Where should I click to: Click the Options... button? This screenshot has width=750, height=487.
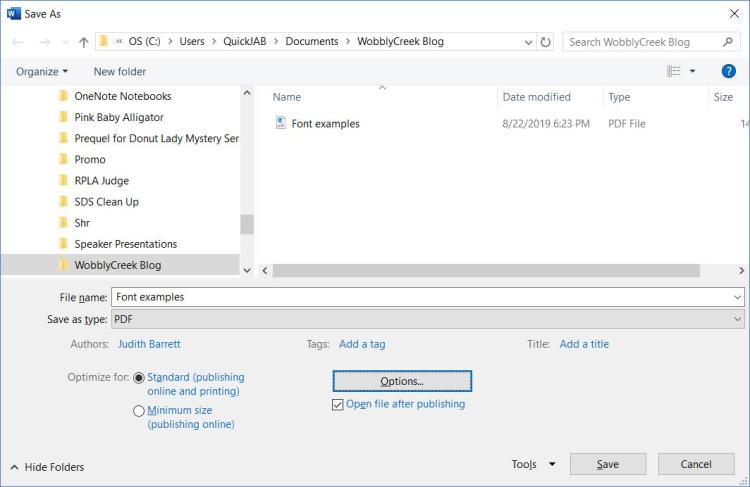tap(401, 381)
